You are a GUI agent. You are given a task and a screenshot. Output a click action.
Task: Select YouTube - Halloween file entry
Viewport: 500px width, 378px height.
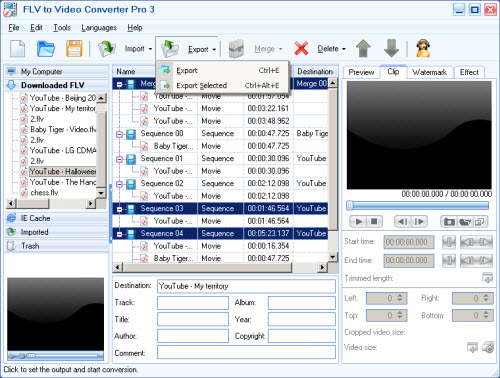(x=63, y=171)
